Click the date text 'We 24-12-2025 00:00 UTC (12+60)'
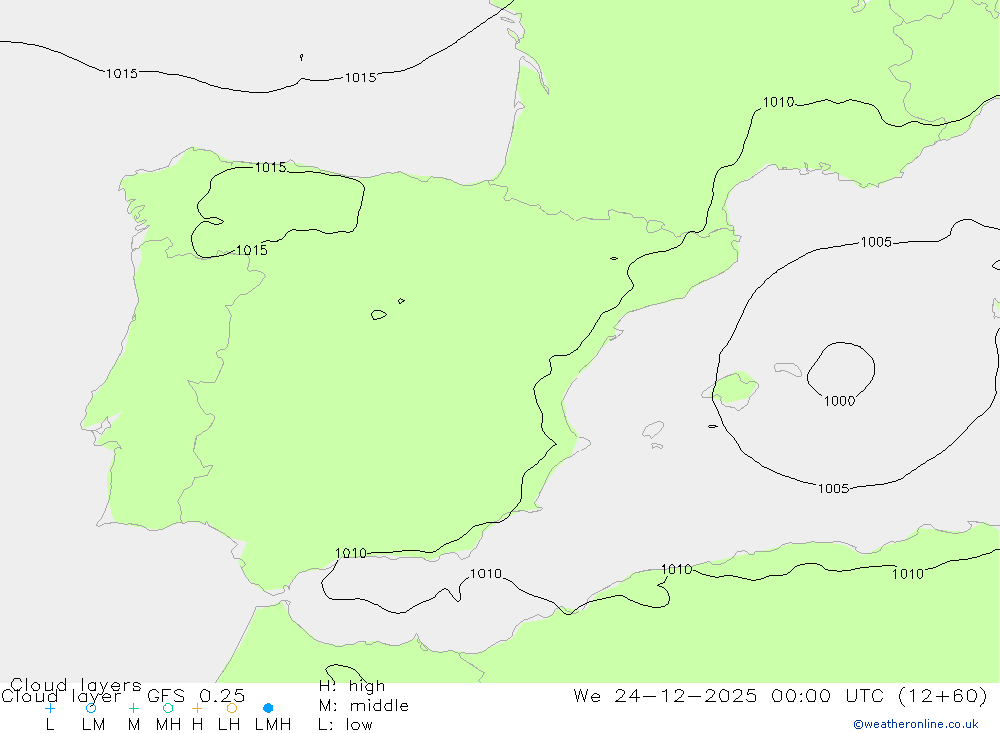 point(781,695)
